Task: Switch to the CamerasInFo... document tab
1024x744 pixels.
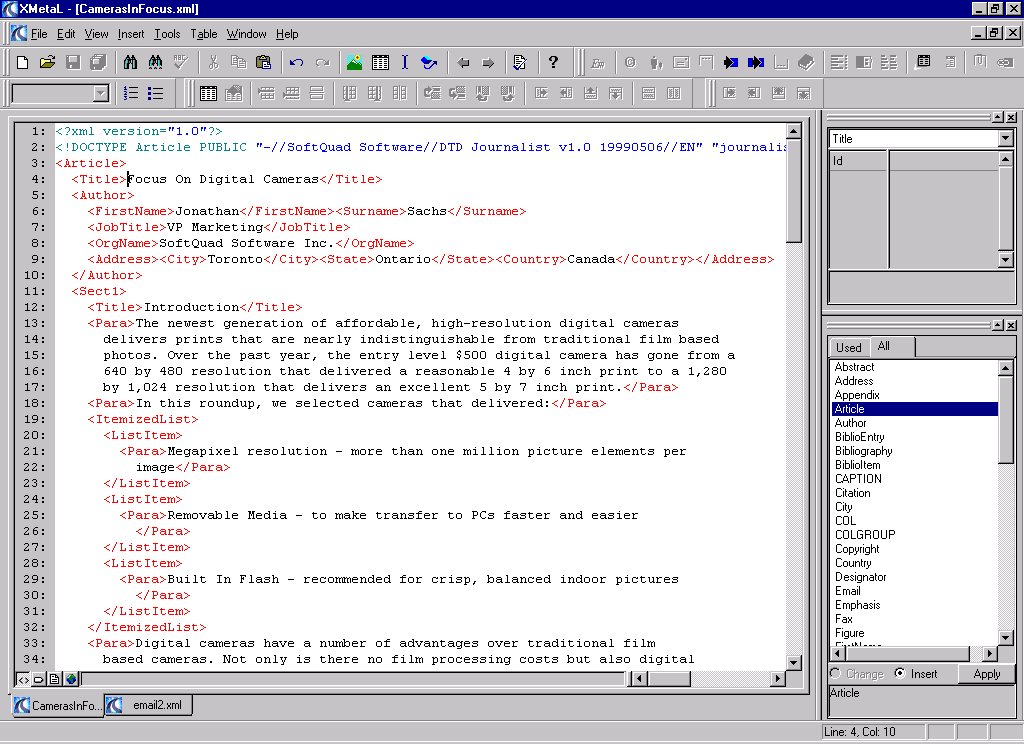Action: point(58,705)
